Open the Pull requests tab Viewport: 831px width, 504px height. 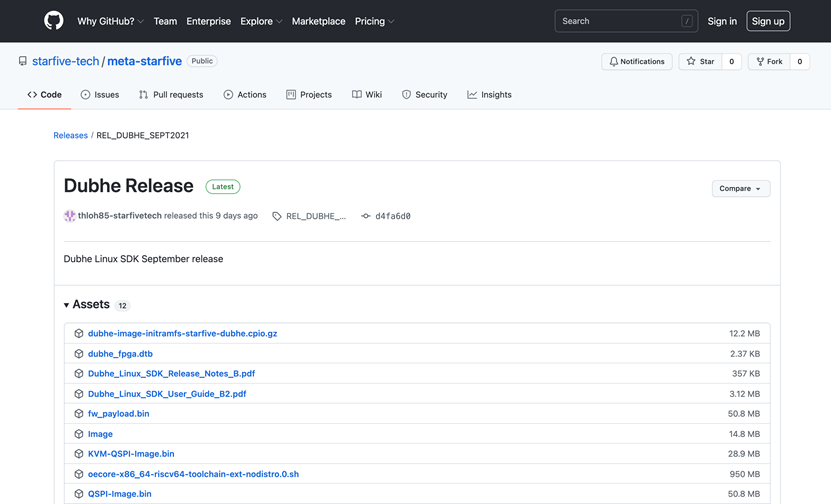tap(170, 95)
